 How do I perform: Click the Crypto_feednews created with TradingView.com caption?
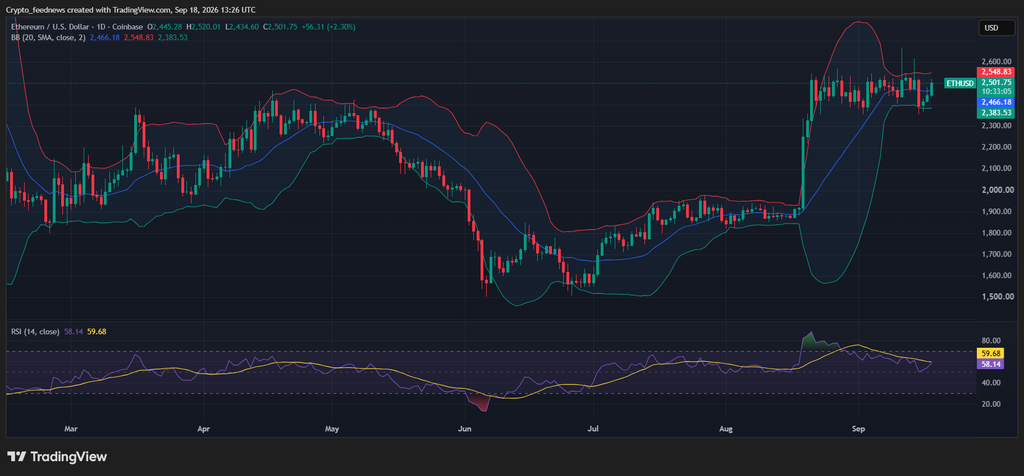coord(131,10)
